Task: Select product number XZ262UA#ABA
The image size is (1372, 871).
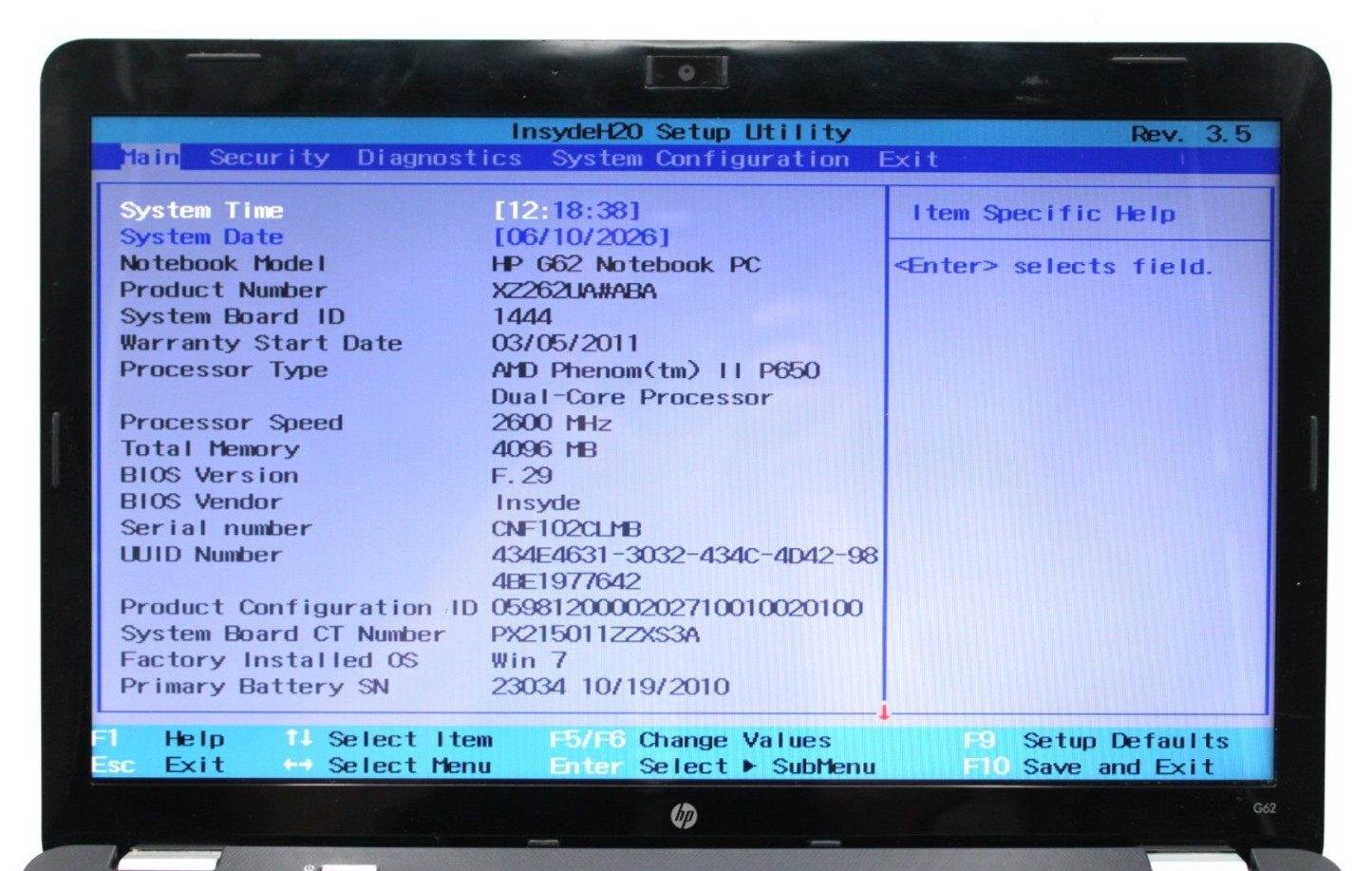Action: click(x=573, y=291)
